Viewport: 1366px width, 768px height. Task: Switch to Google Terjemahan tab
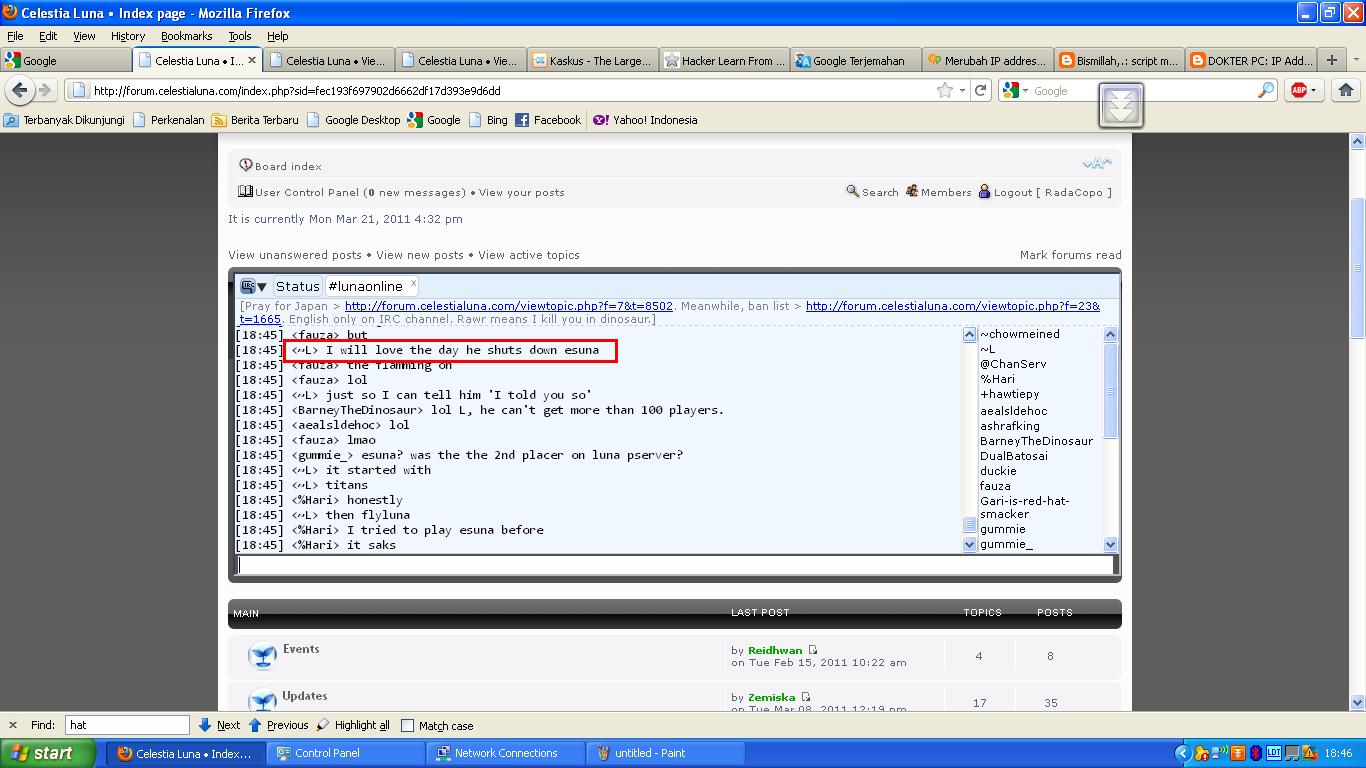point(856,60)
